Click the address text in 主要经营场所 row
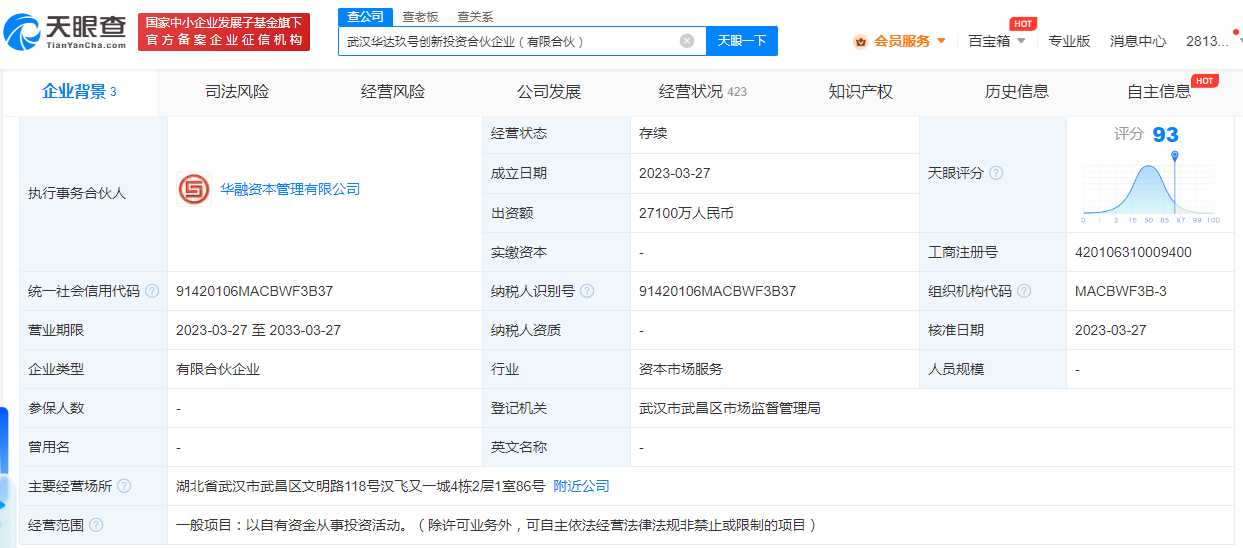The image size is (1243, 548). tap(360, 486)
